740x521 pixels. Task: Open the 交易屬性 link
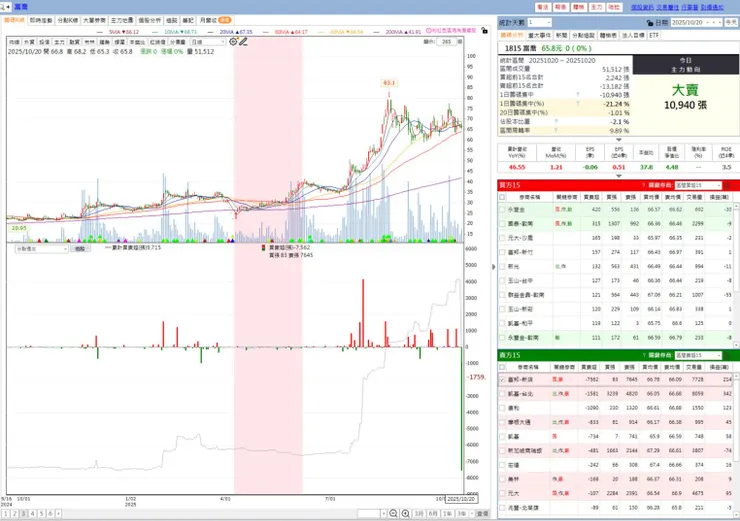coord(667,7)
